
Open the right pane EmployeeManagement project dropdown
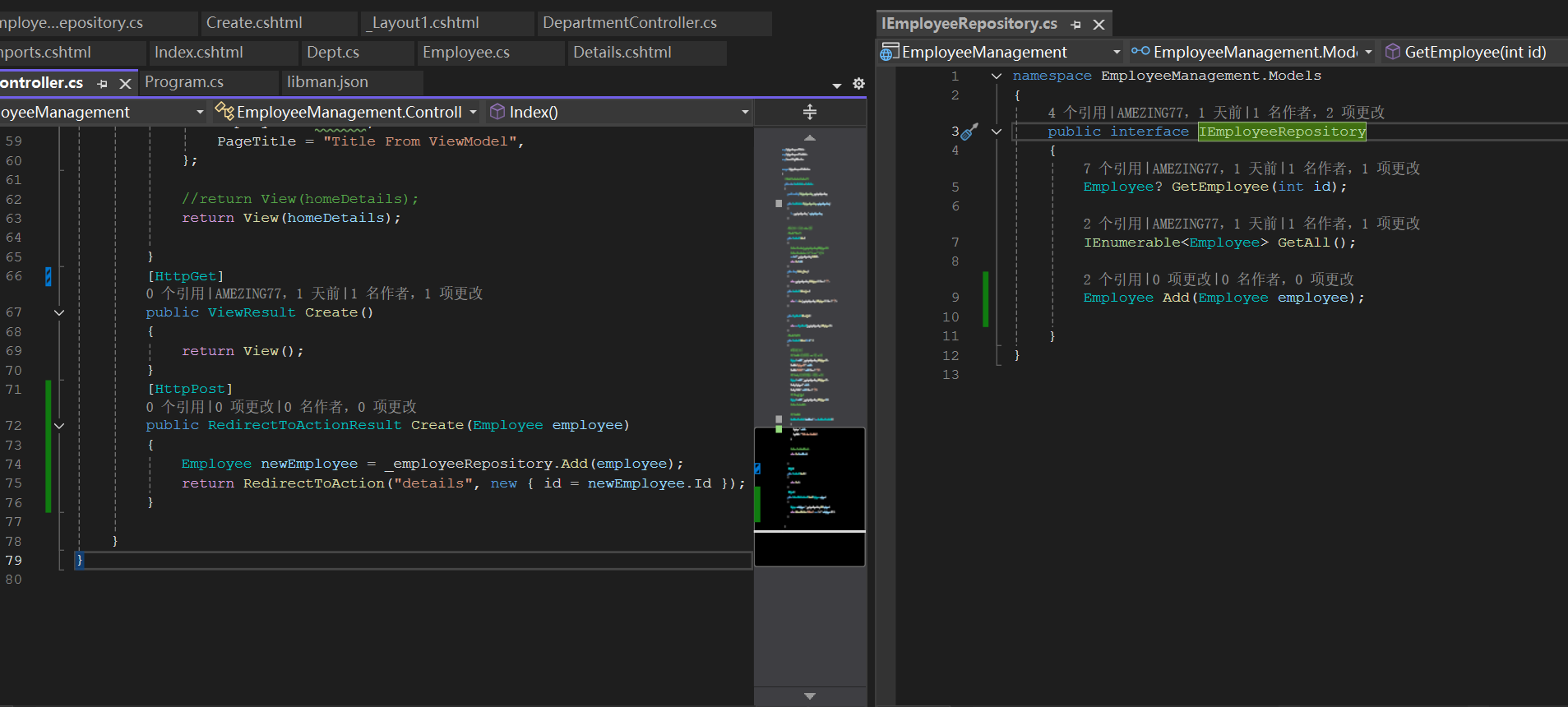1117,52
